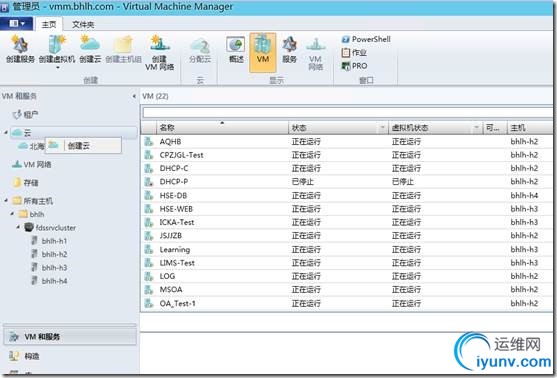Open the 创建虚拟机 ribbon button

(x=57, y=51)
